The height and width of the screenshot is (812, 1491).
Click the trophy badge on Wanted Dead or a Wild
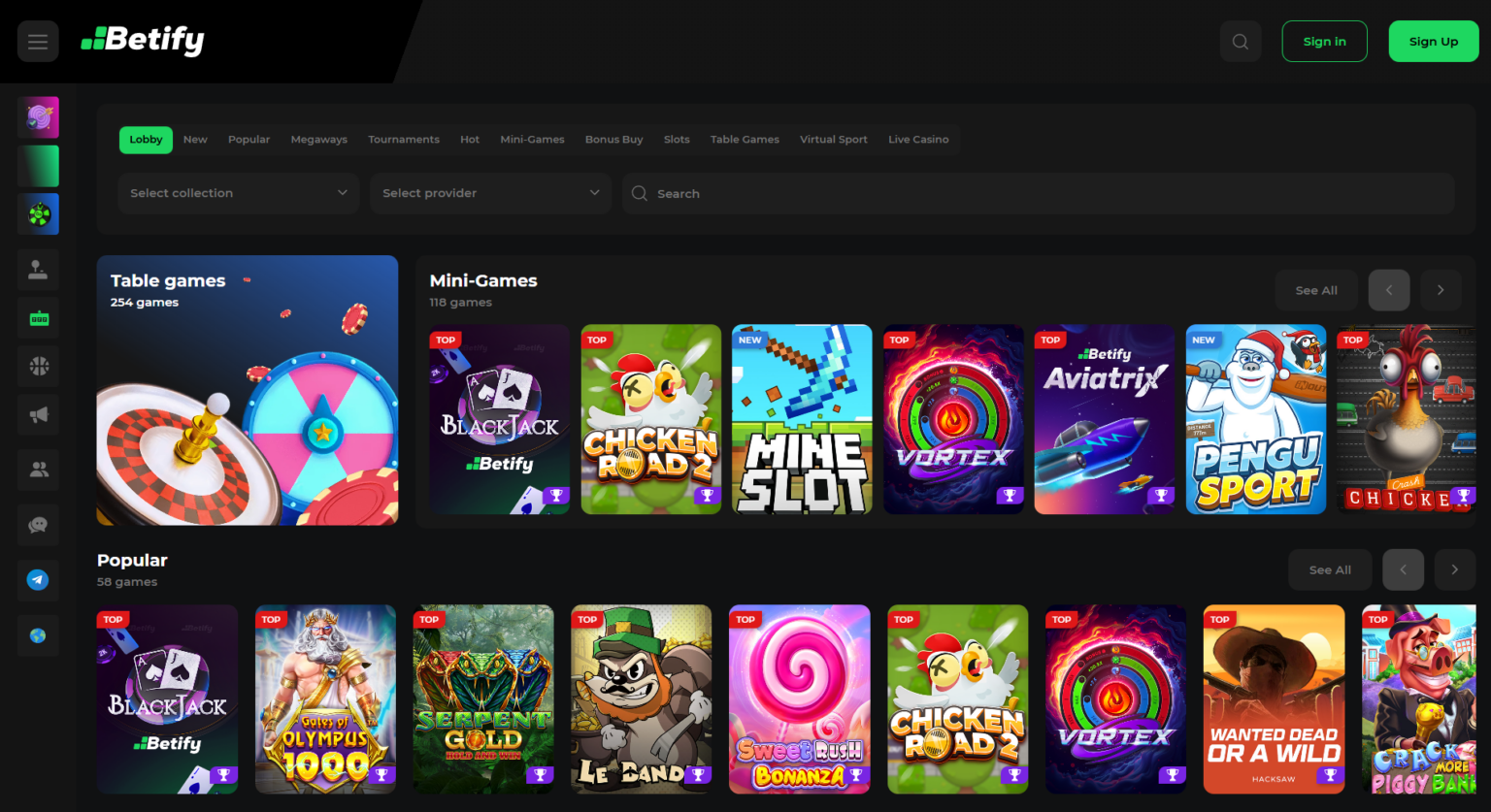coord(1332,775)
